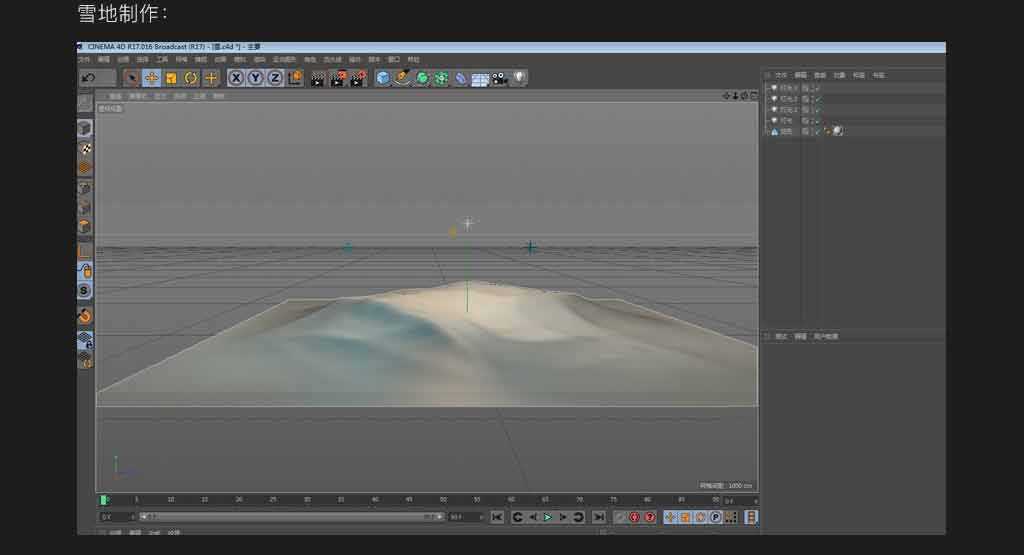This screenshot has height=555, width=1024.
Task: Toggle the Y axis lock
Action: pos(255,78)
